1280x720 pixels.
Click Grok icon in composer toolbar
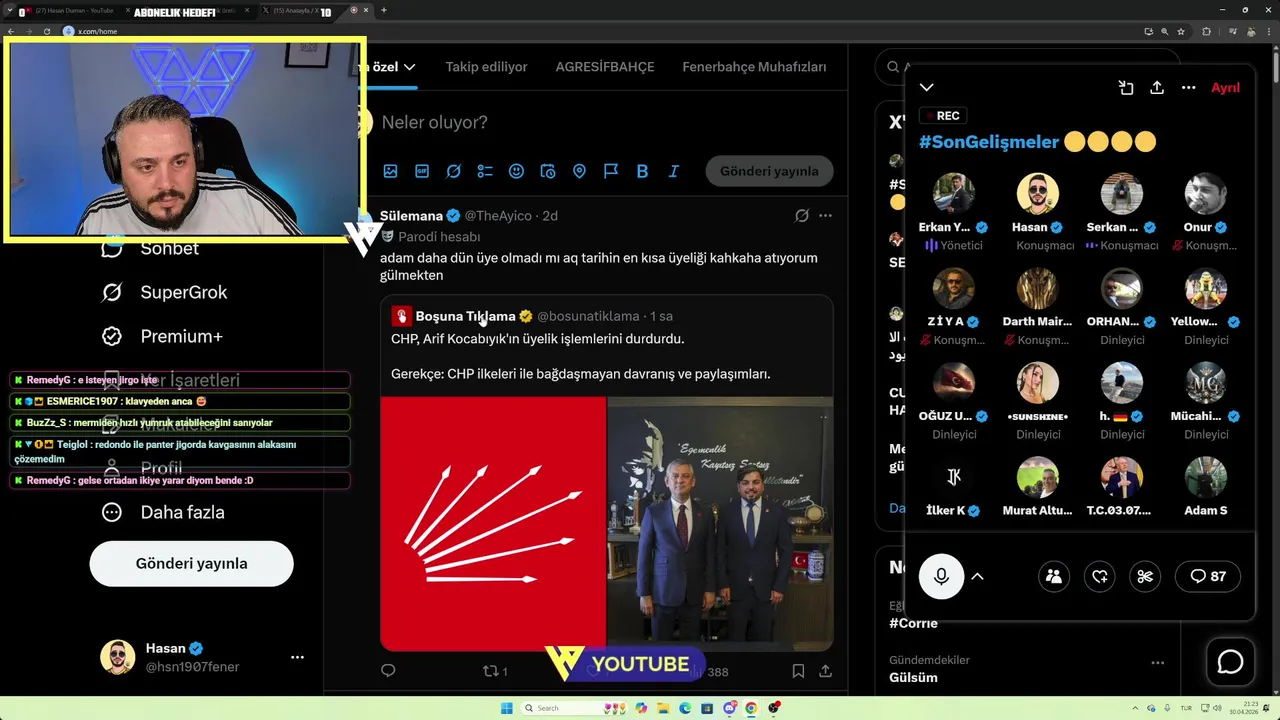click(453, 171)
